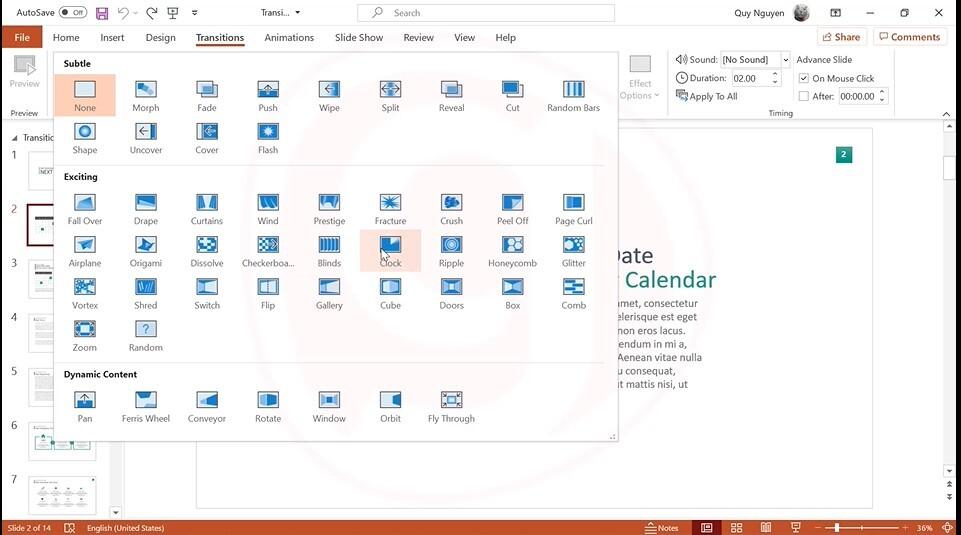Screen dimensions: 961x535
Task: Switch to Slide Sorter view
Action: point(737,528)
